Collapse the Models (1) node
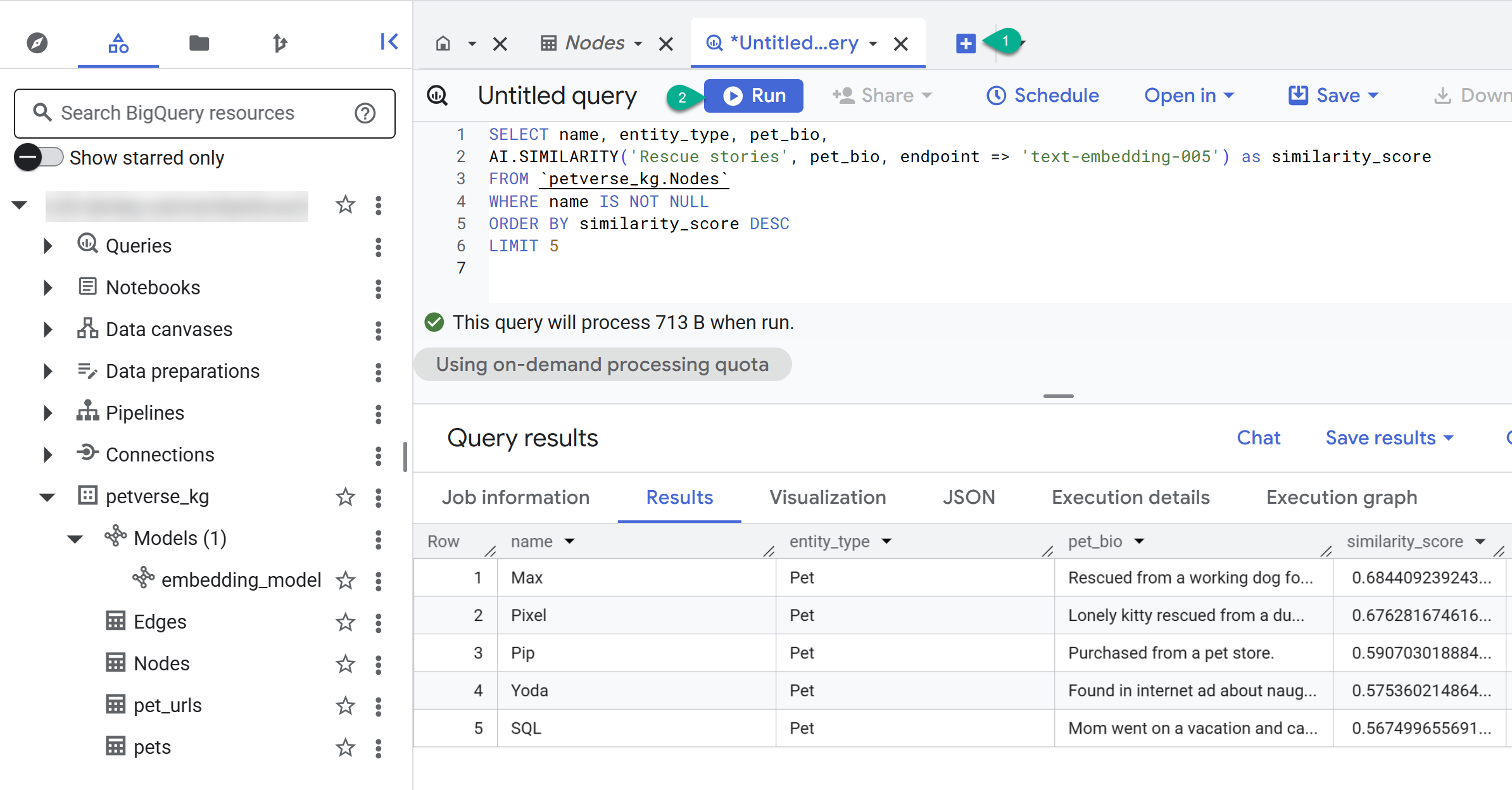Viewport: 1512px width, 790px height. 75,539
